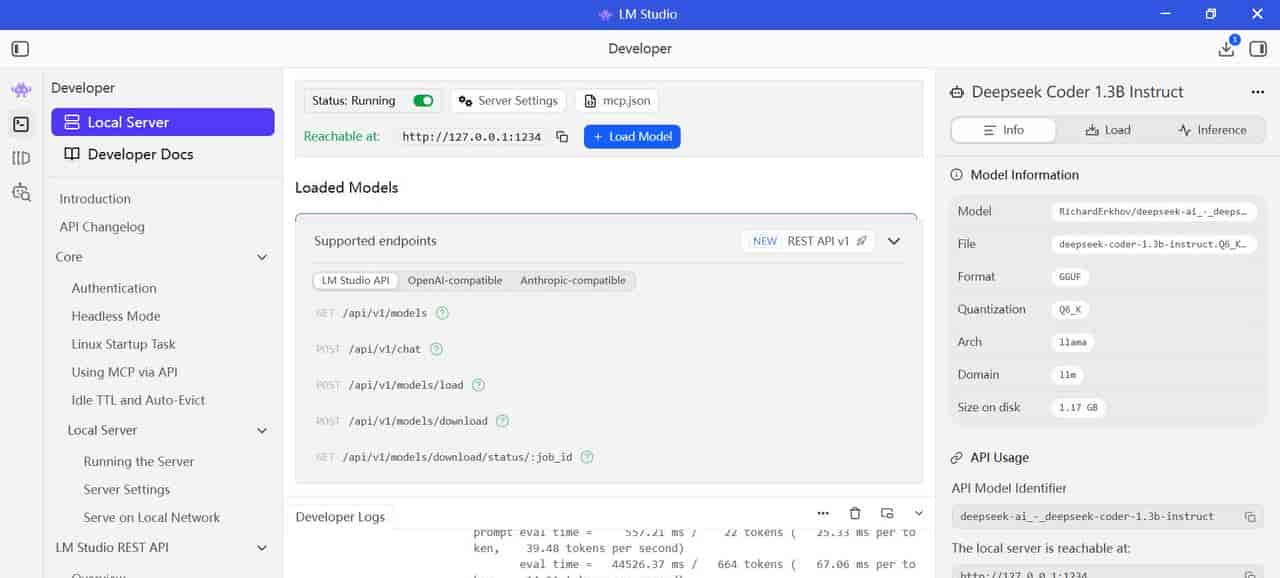The height and width of the screenshot is (578, 1280).
Task: Open Server Settings docs page in sidebar
Action: [127, 490]
